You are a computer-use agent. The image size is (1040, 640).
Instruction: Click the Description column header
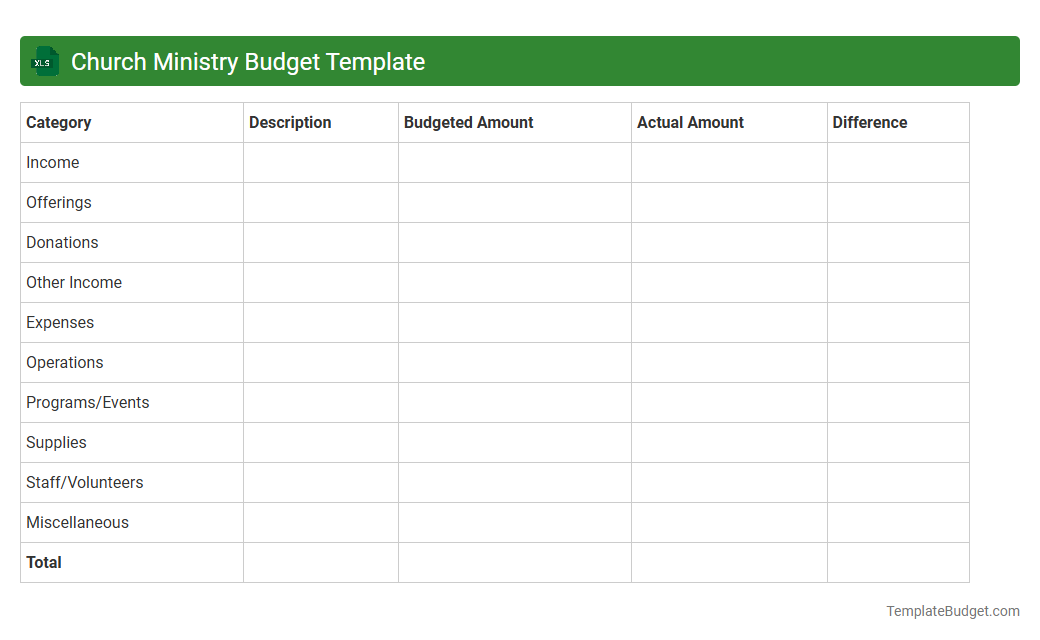pos(289,122)
